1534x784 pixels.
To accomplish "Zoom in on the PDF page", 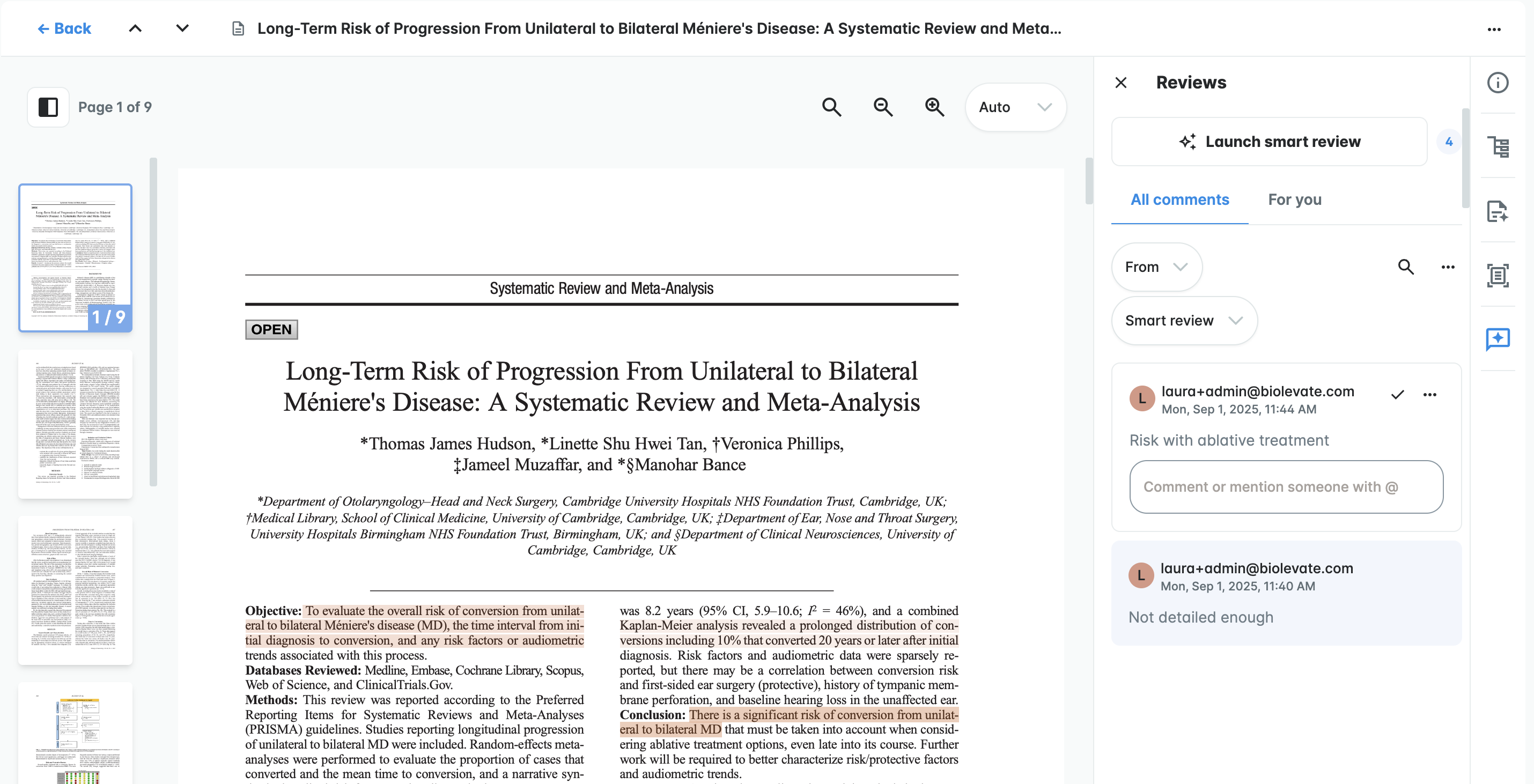I will [x=934, y=107].
